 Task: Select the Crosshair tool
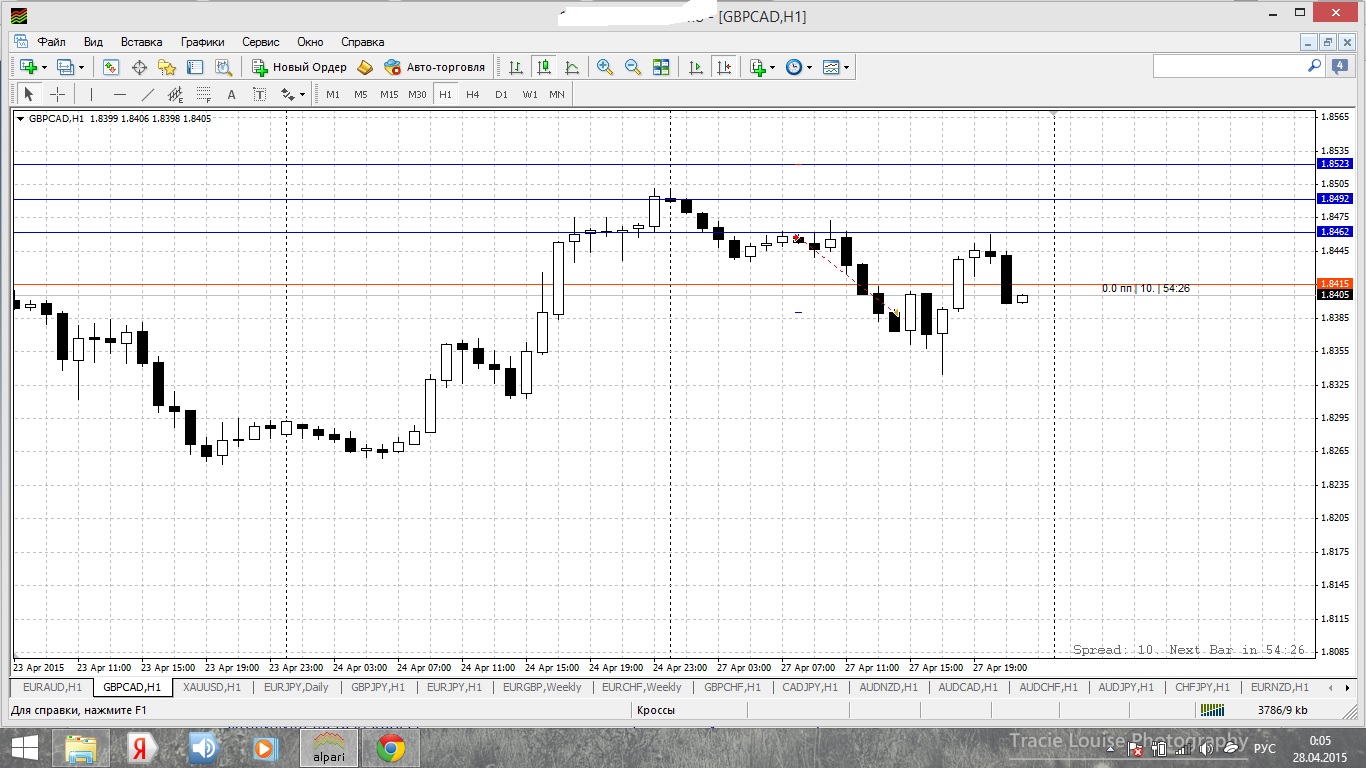click(58, 94)
